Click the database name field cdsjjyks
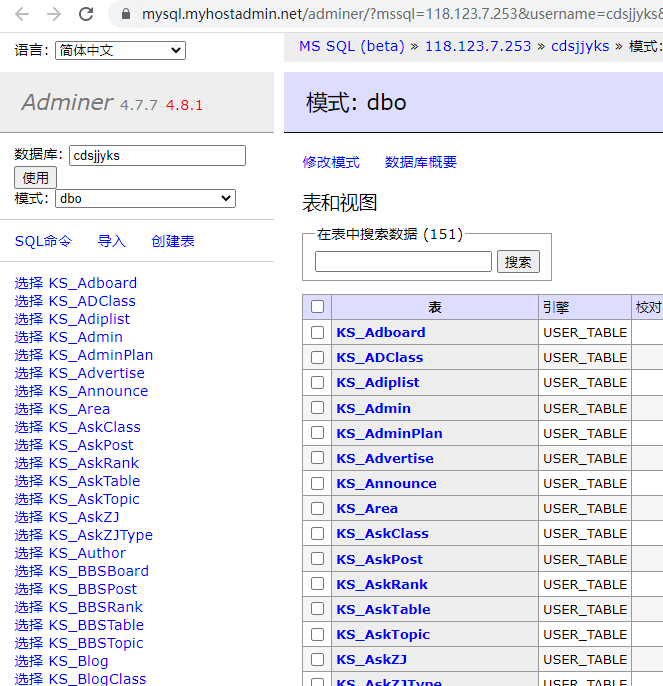This screenshot has height=686, width=663. pos(157,156)
